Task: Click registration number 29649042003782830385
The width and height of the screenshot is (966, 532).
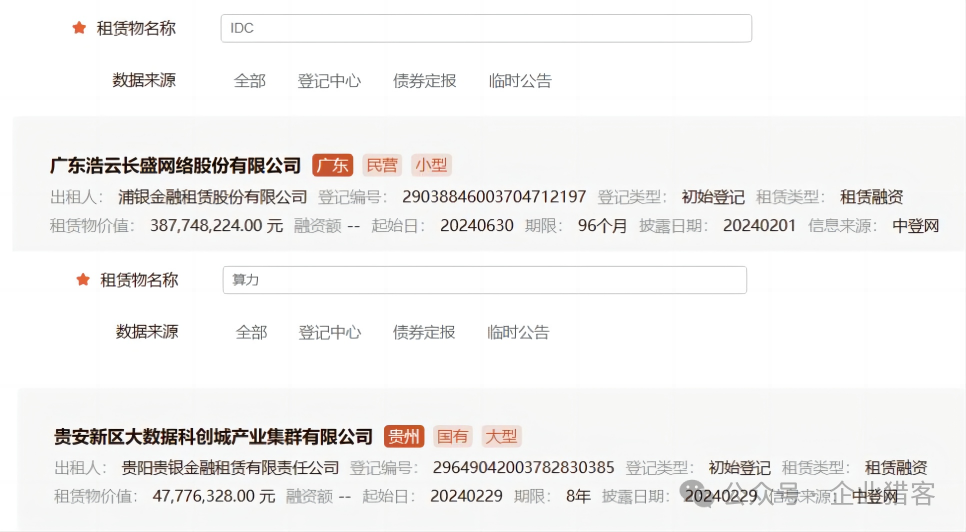Action: [x=523, y=468]
